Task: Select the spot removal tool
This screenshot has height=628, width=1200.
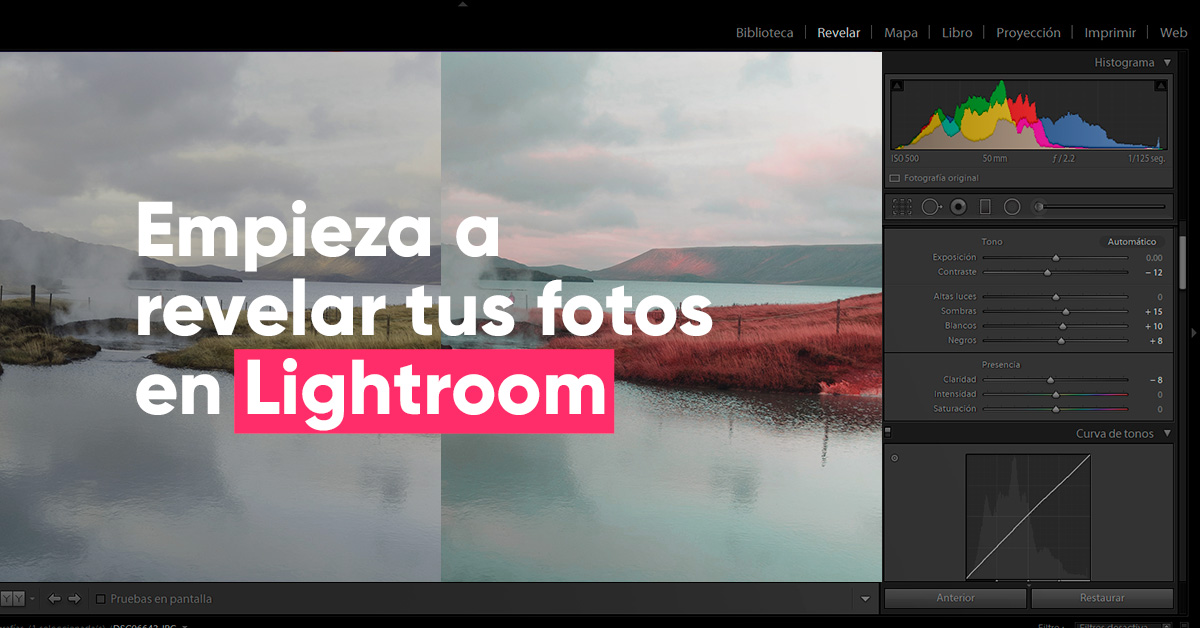Action: point(932,207)
